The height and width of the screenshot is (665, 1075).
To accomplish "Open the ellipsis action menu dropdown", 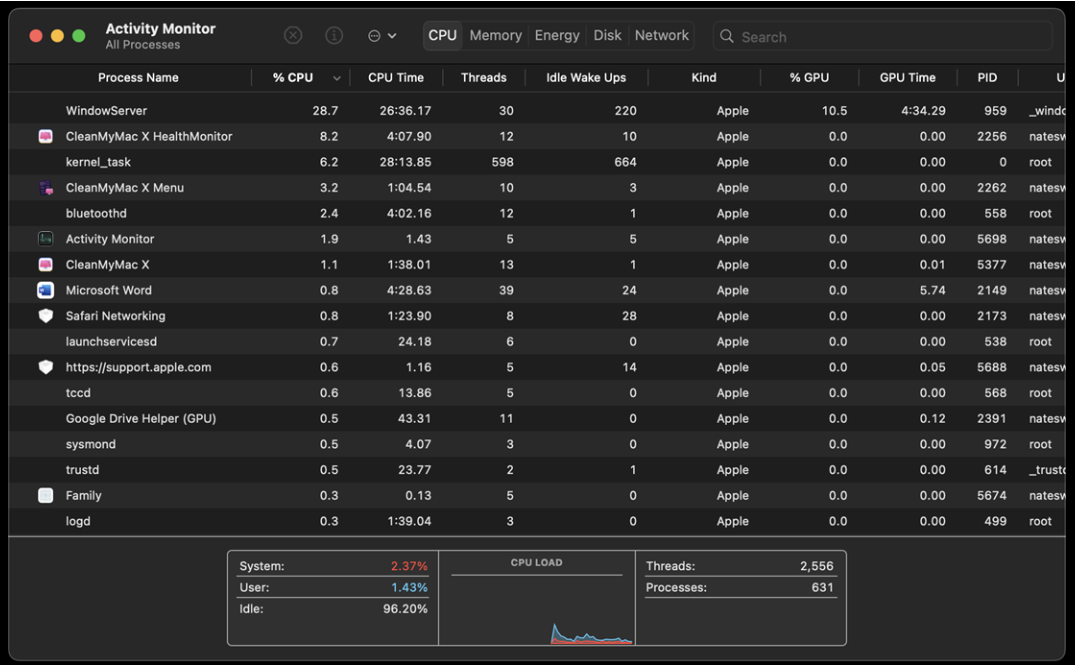I will (382, 36).
